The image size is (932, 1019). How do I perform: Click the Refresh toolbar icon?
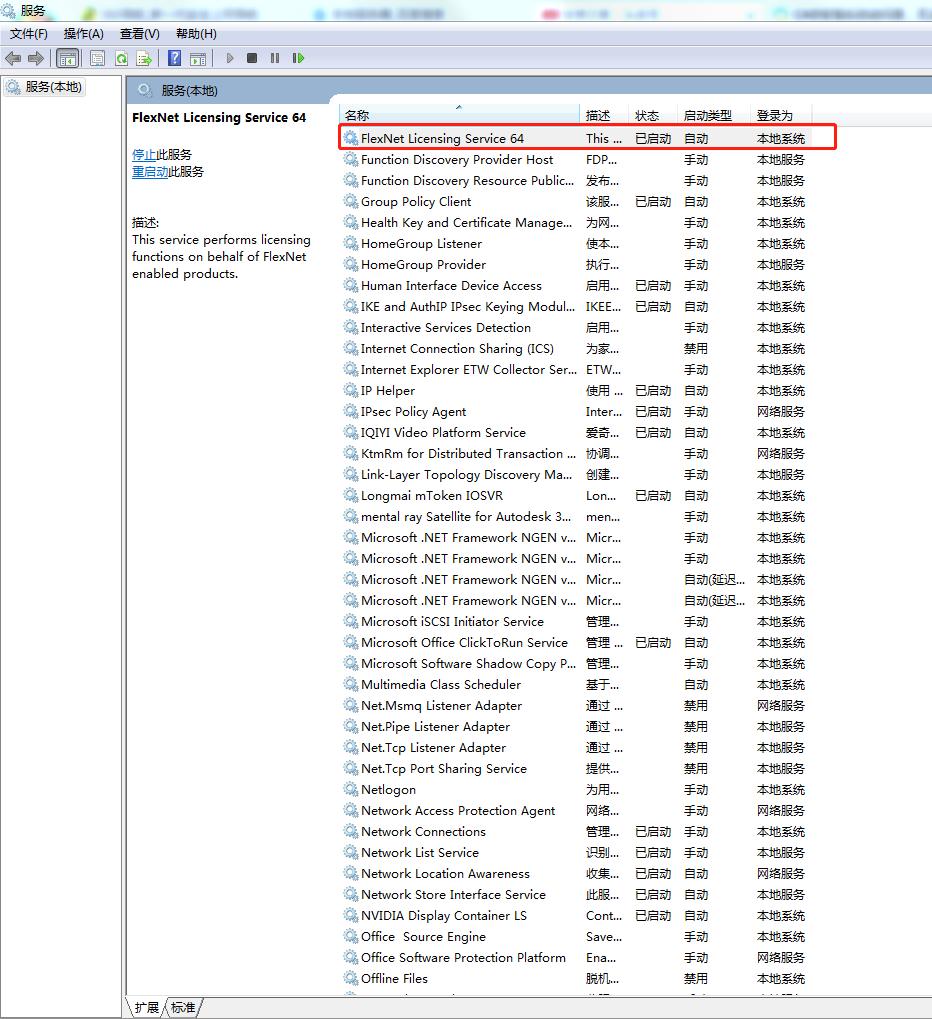121,58
